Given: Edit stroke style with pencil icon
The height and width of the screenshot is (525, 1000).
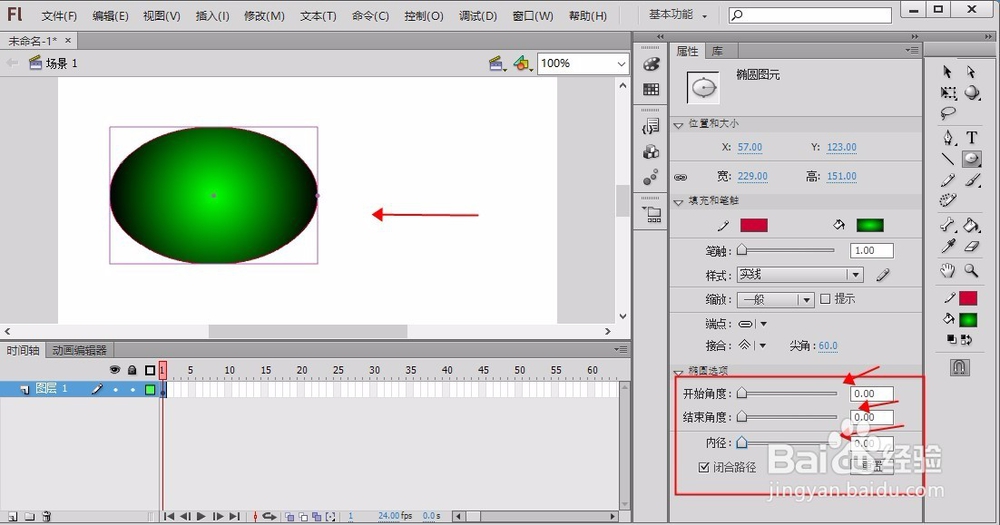Looking at the screenshot, I should coord(883,275).
